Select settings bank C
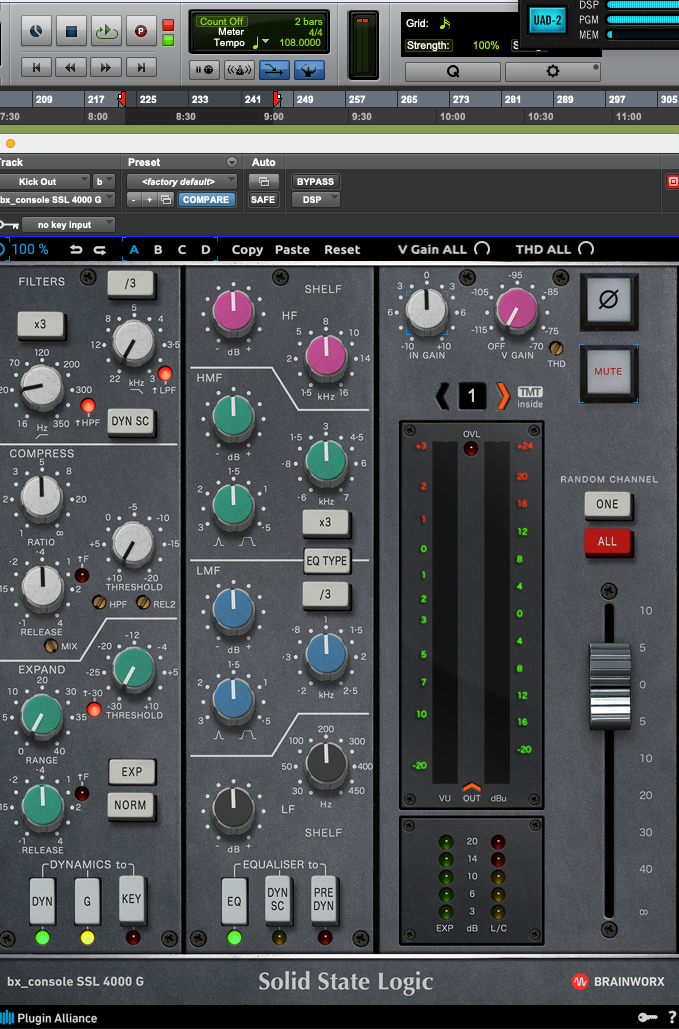Screen dimensions: 679x1029 click(182, 249)
